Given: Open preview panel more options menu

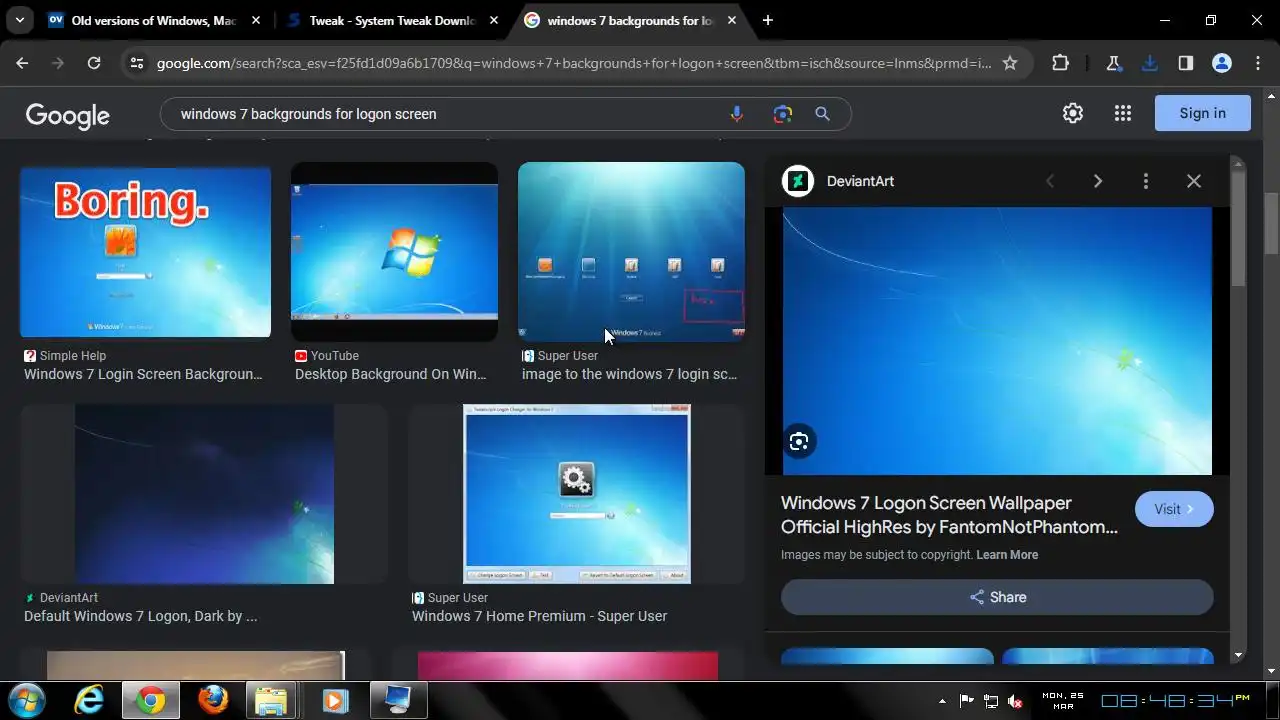Looking at the screenshot, I should coord(1146,181).
